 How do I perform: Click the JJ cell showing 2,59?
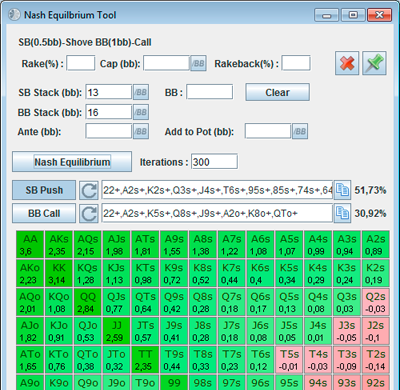(x=116, y=331)
